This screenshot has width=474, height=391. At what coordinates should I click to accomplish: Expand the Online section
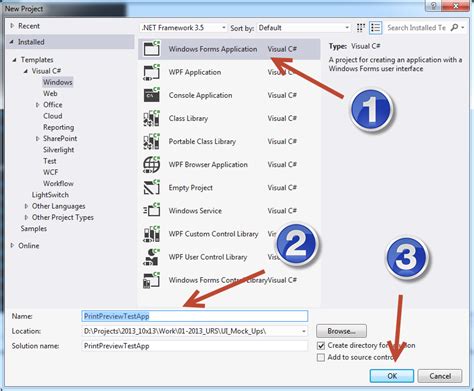tap(12, 246)
